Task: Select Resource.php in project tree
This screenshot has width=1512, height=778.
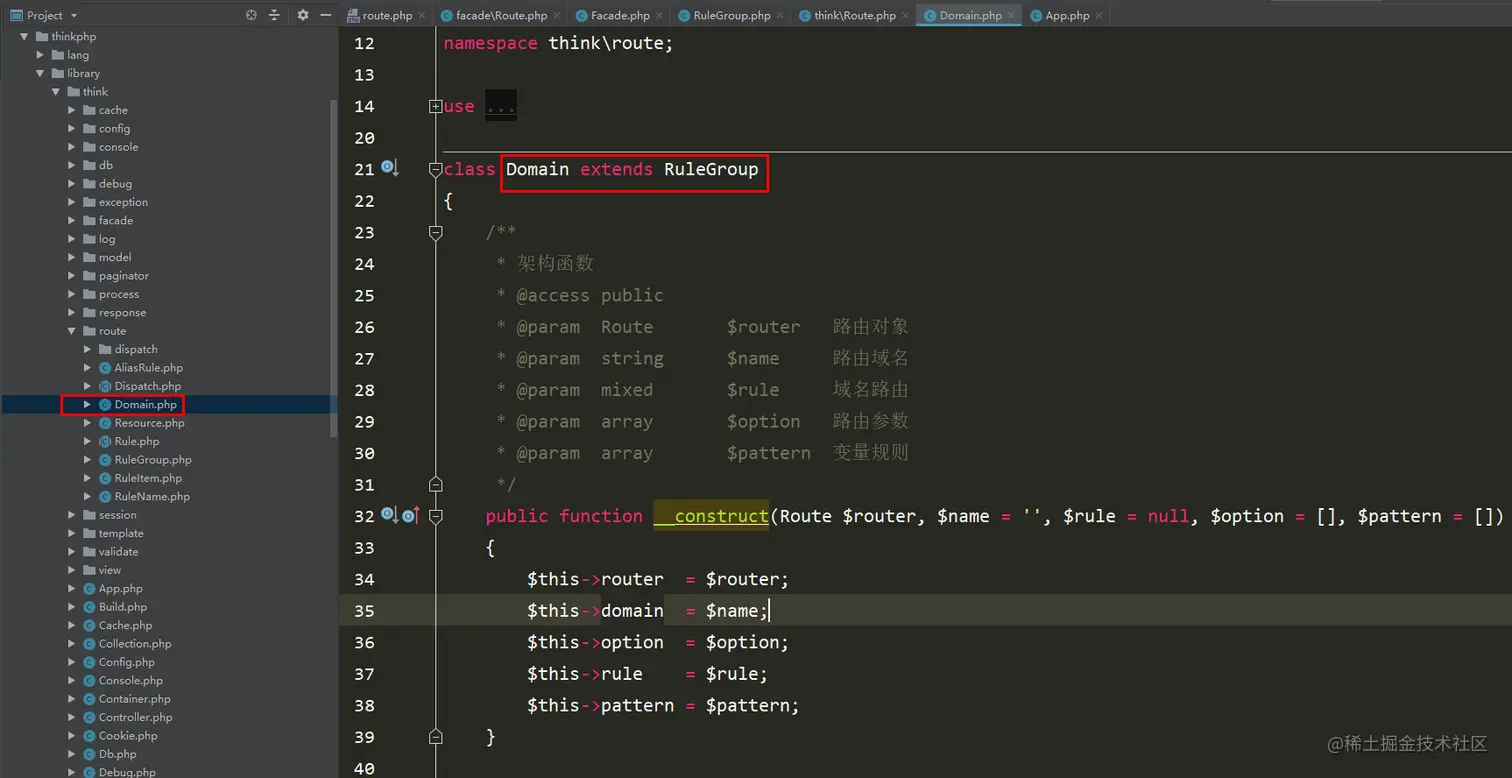Action: (x=149, y=423)
